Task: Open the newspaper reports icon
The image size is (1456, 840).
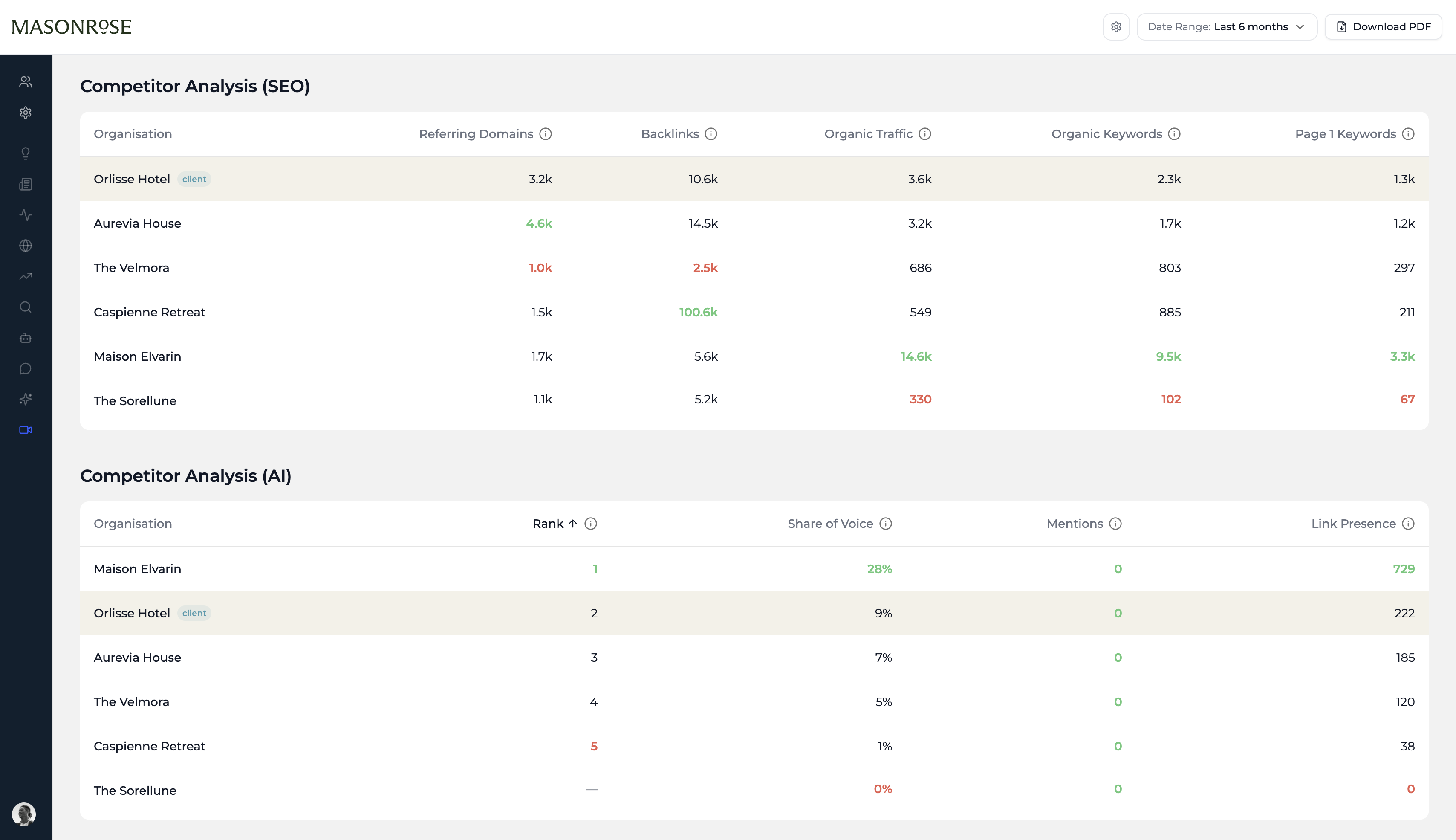Action: tap(26, 184)
